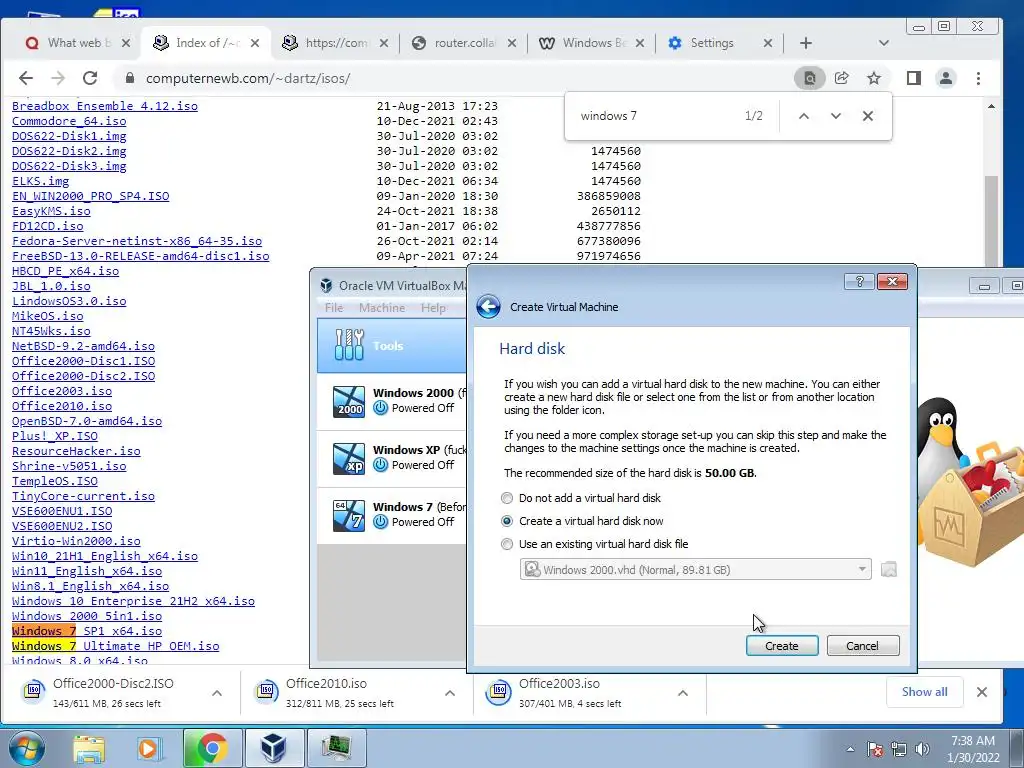
Task: Close the Index of tab
Action: (255, 43)
